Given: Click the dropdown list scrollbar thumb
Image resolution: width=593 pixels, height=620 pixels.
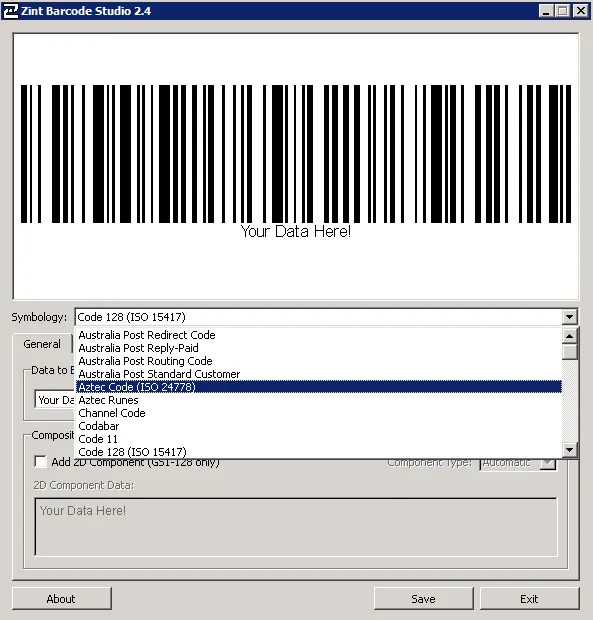Looking at the screenshot, I should click(570, 352).
